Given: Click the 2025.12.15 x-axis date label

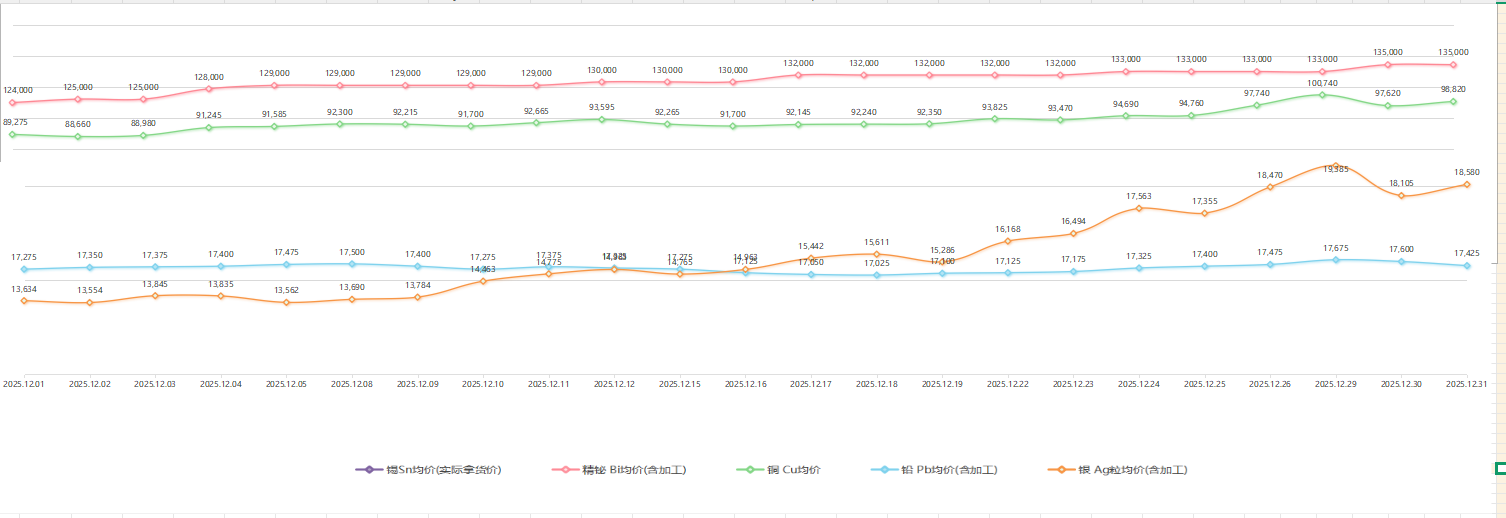Looking at the screenshot, I should pos(680,383).
